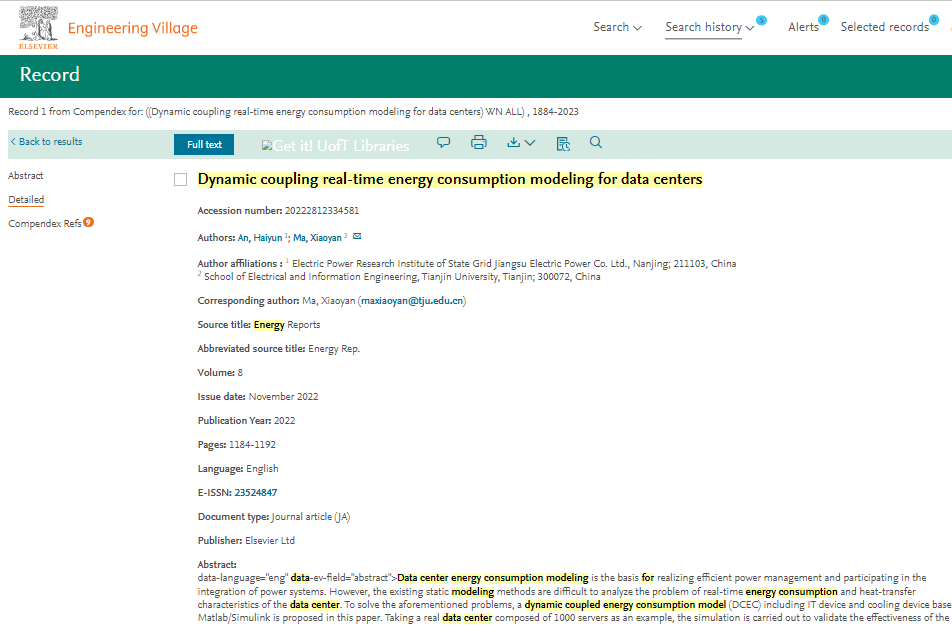Click abbreviated source title Energy Rep.
The width and height of the screenshot is (952, 626).
click(334, 349)
